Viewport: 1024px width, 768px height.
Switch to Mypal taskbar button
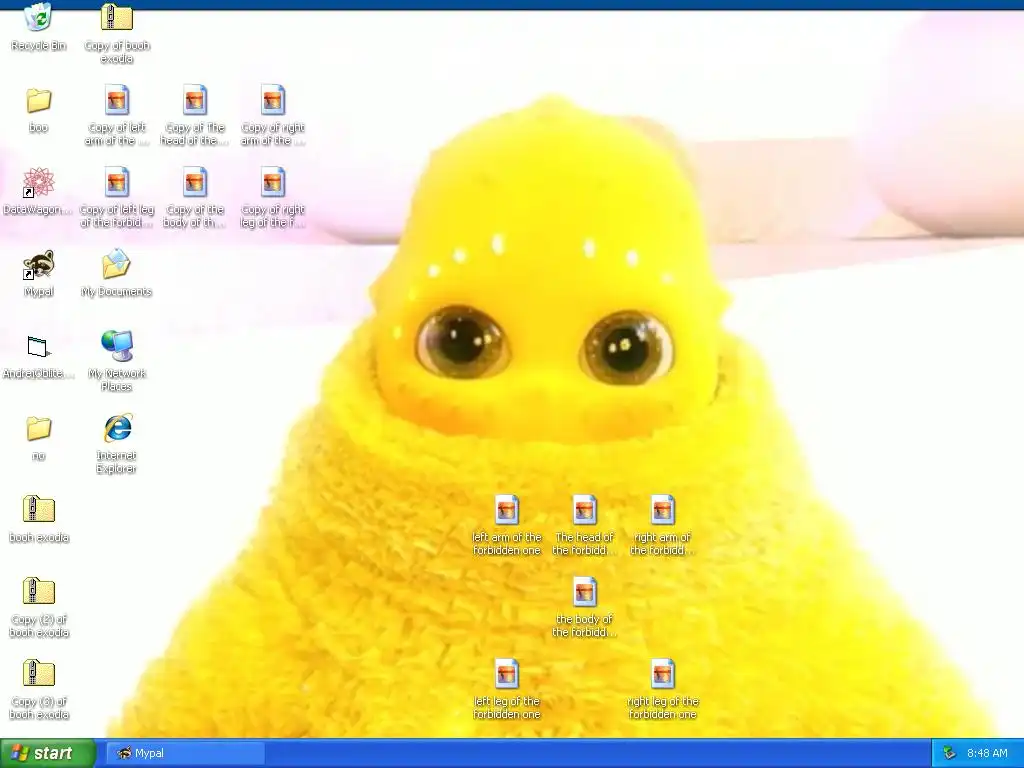[185, 753]
